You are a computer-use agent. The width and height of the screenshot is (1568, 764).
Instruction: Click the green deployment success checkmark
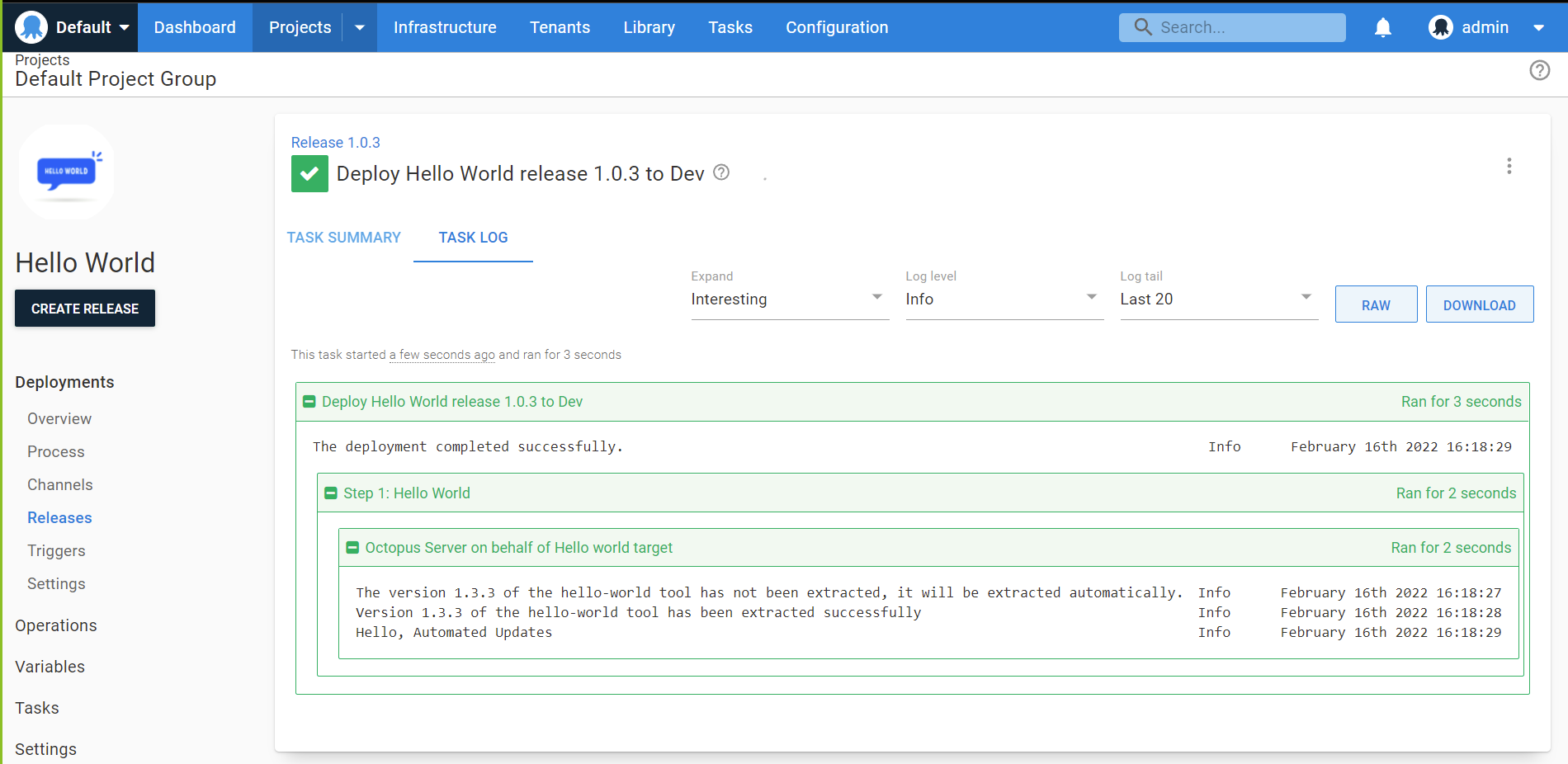tap(309, 173)
